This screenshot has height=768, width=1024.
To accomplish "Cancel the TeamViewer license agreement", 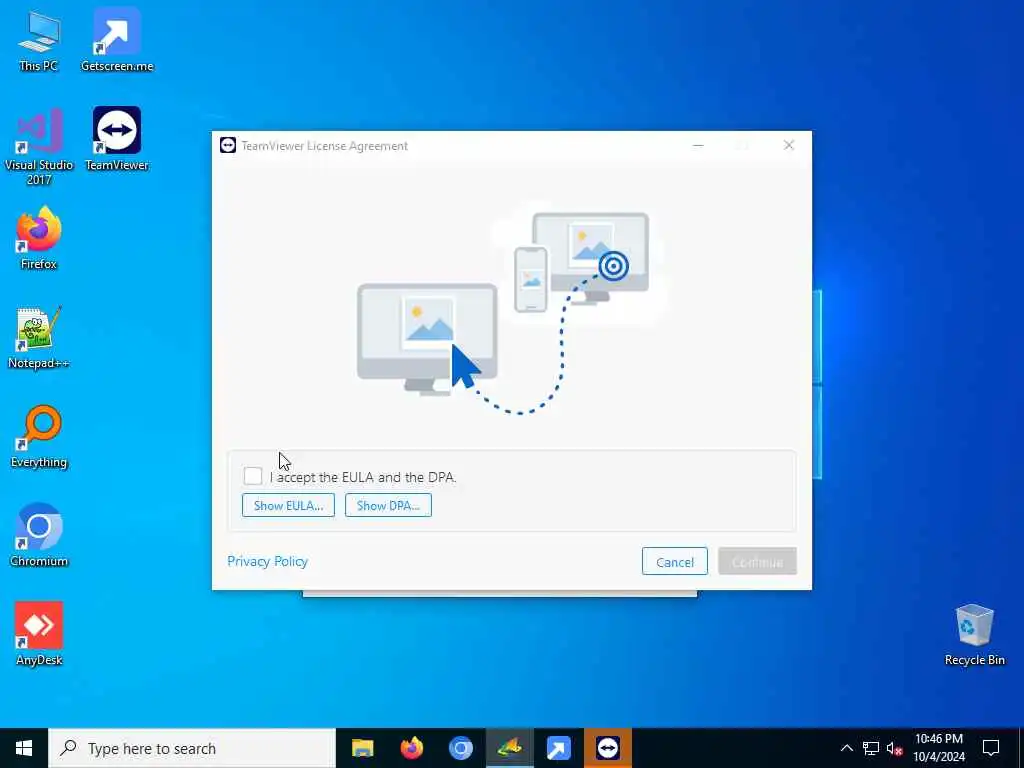I will click(675, 562).
